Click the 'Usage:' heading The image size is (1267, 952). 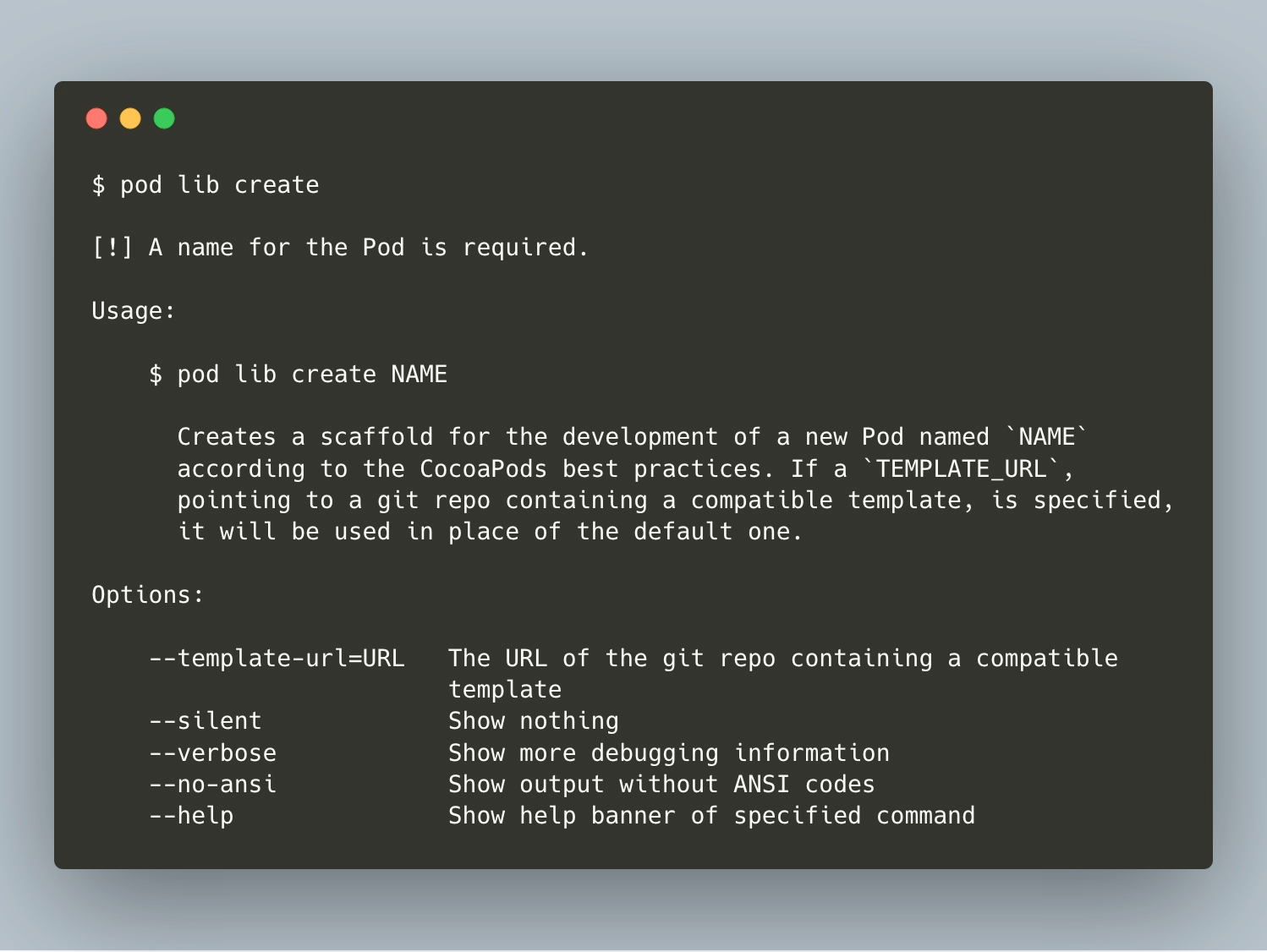(134, 311)
